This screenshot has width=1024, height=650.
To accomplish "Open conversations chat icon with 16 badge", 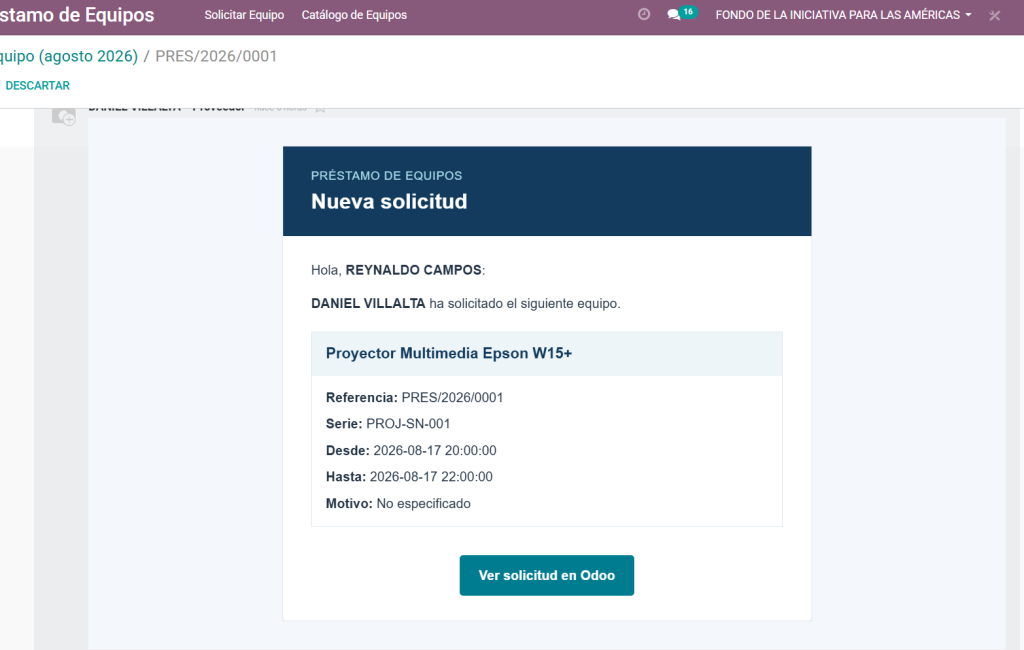I will [681, 14].
